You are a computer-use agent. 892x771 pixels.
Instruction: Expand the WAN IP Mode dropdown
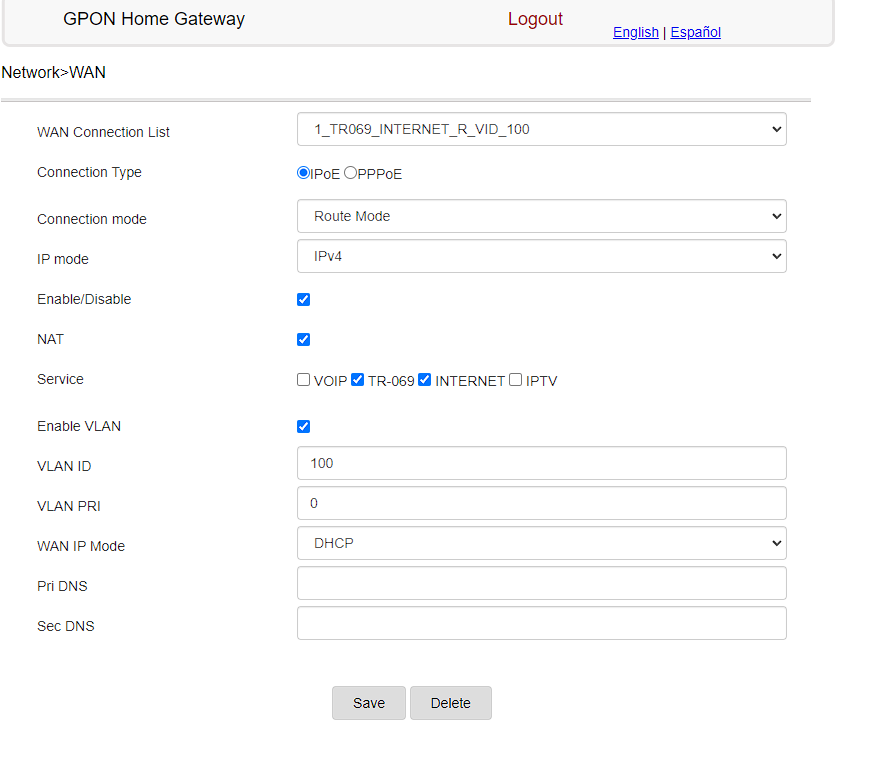(x=541, y=543)
